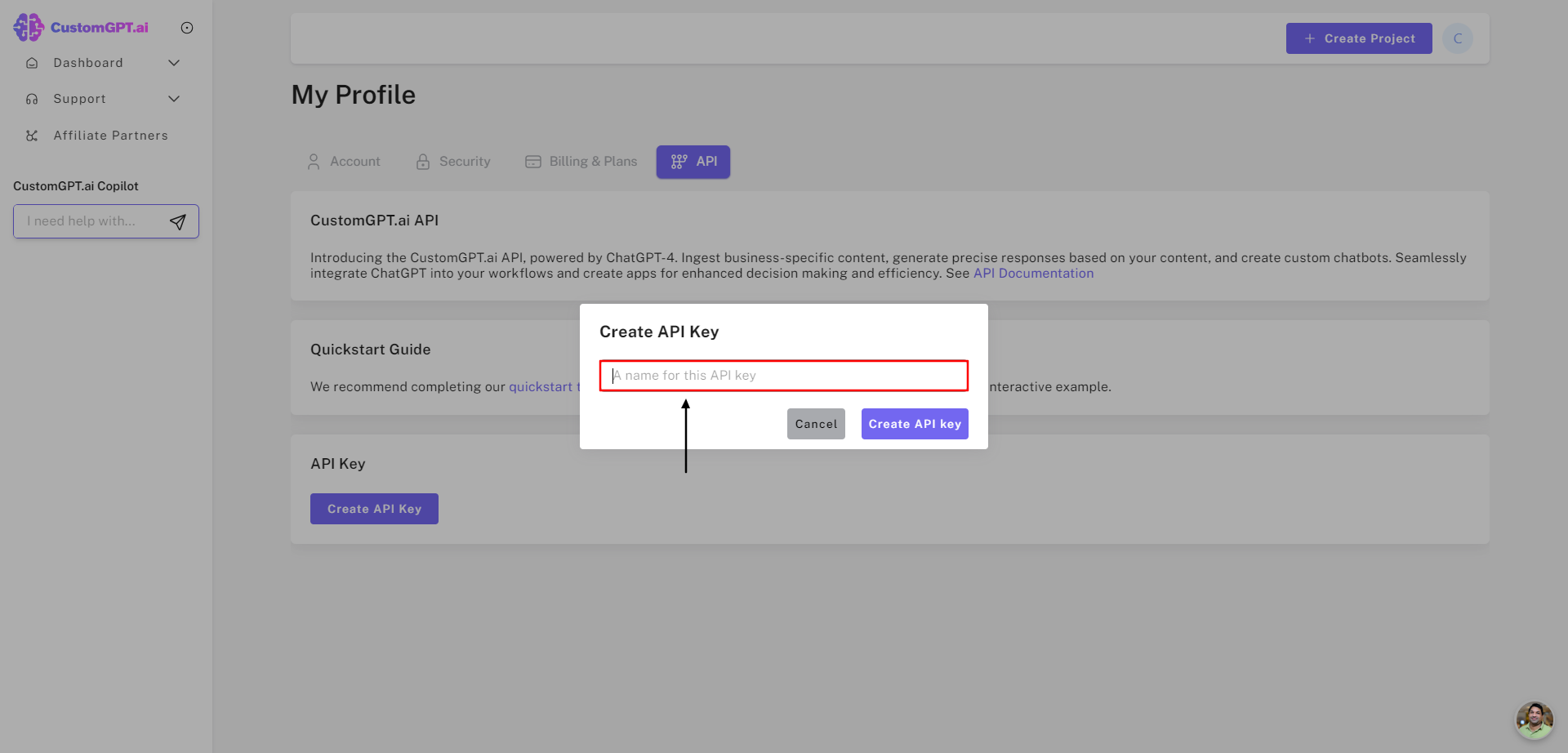Click the API Key section heading
1568x753 pixels.
click(337, 464)
